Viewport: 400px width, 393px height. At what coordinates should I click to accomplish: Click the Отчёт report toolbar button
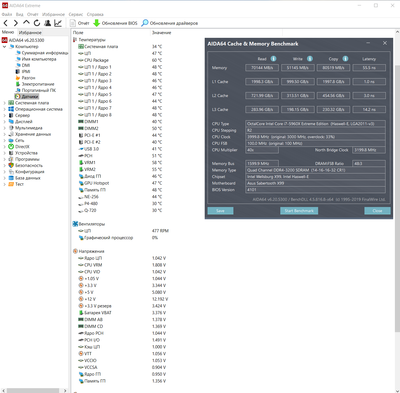[x=80, y=23]
